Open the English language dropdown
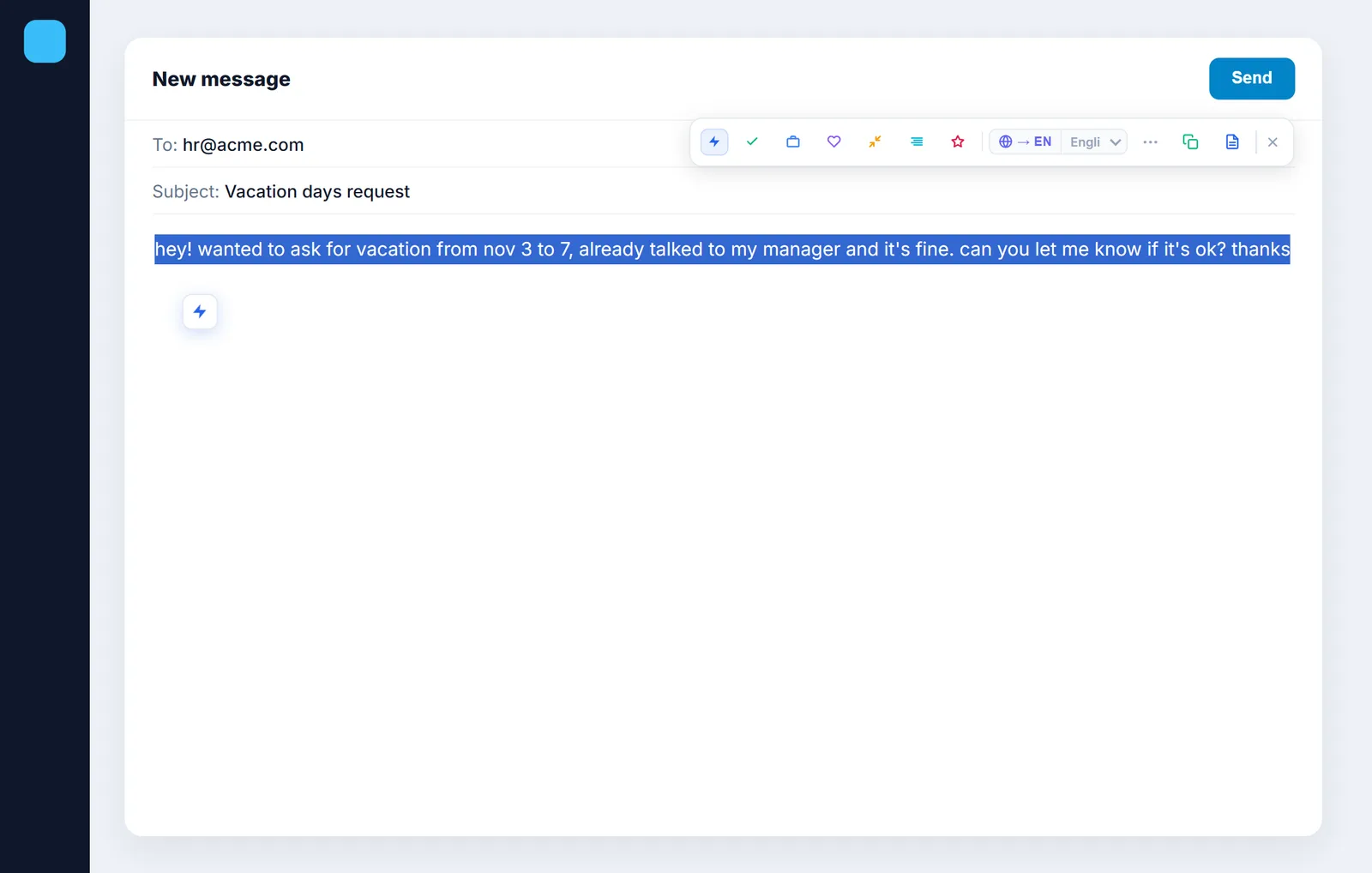 tap(1095, 141)
